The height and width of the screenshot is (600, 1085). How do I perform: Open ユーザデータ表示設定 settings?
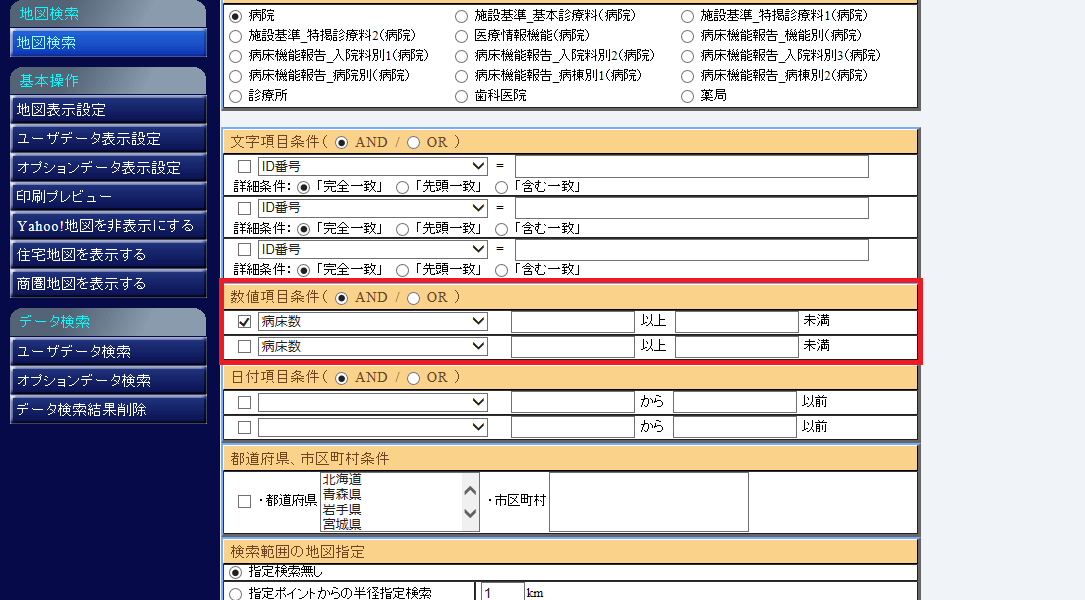click(x=108, y=138)
